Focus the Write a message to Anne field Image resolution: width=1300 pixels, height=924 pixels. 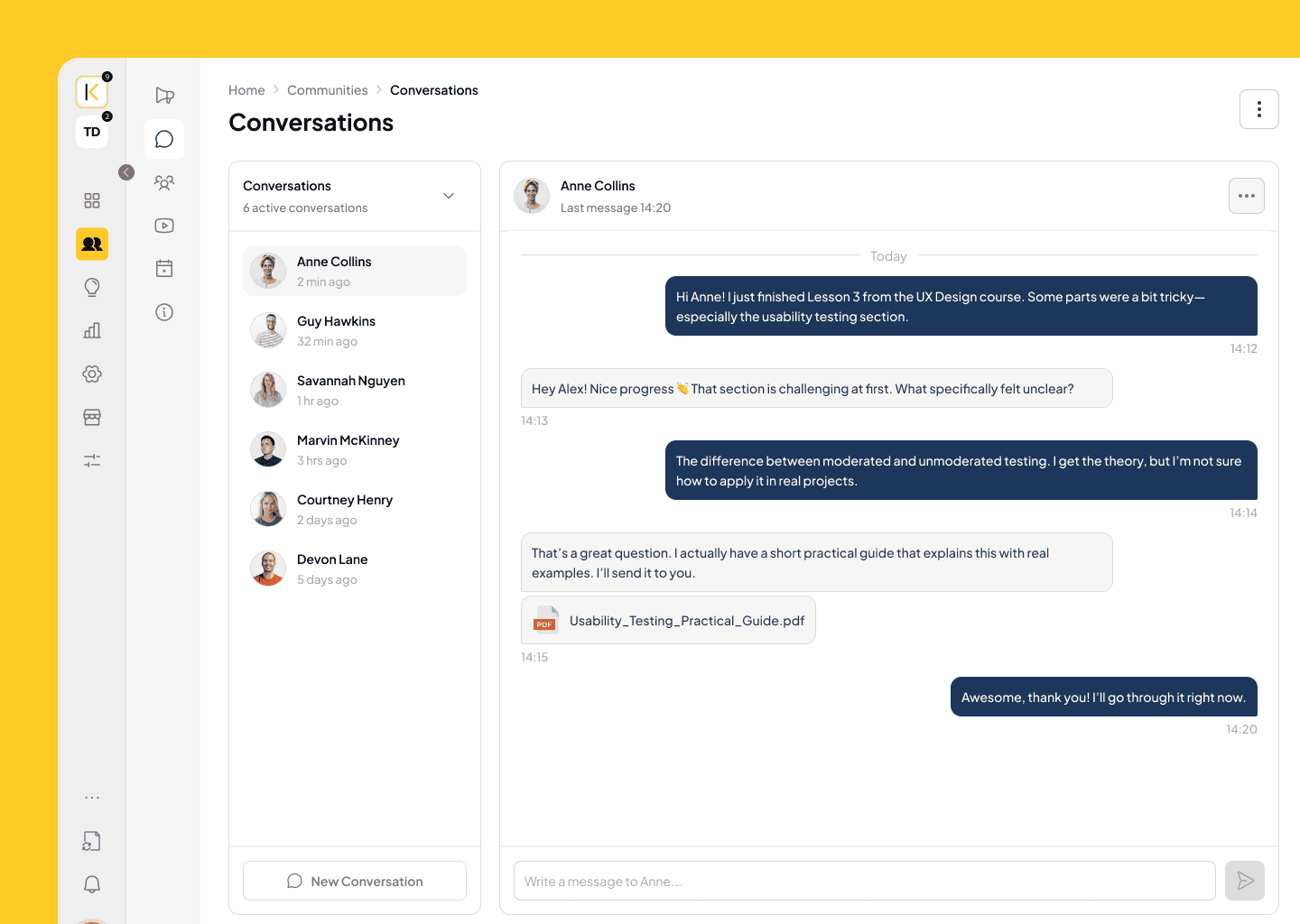click(x=865, y=881)
